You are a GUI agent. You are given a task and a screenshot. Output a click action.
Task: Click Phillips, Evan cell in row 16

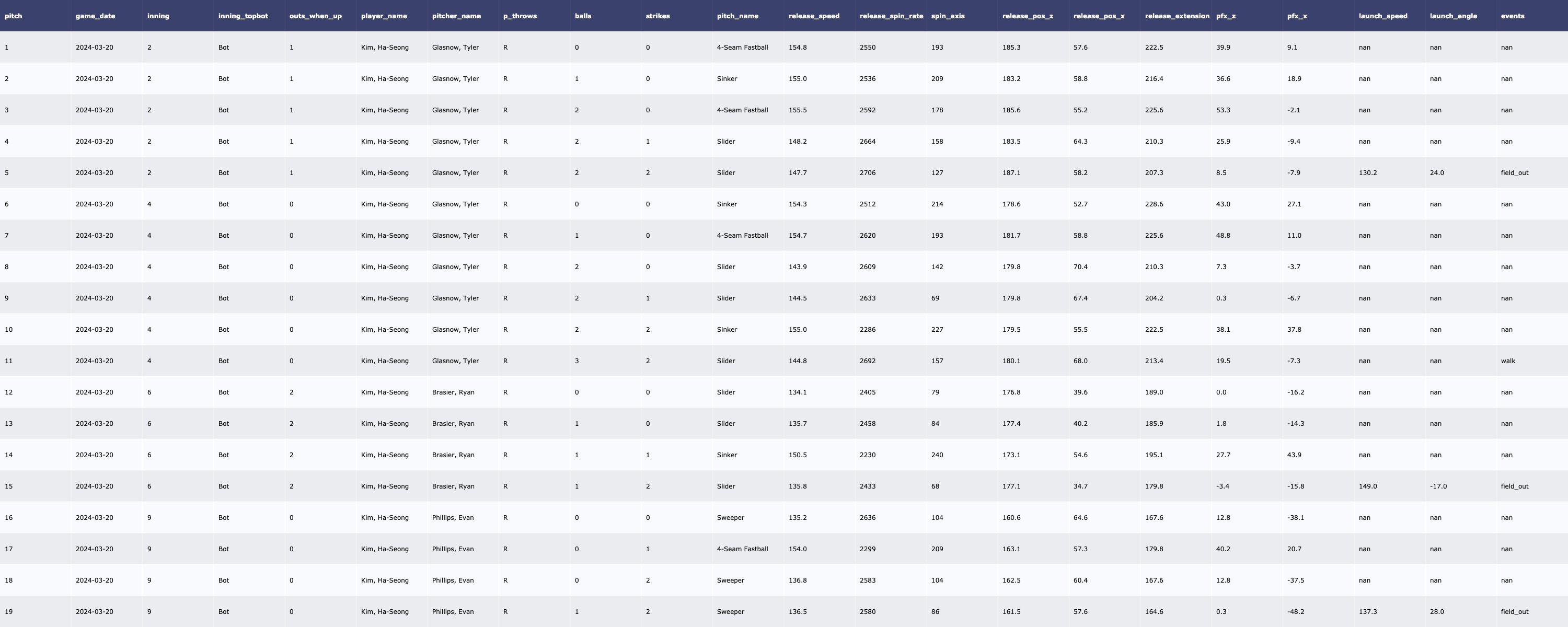pyautogui.click(x=452, y=518)
